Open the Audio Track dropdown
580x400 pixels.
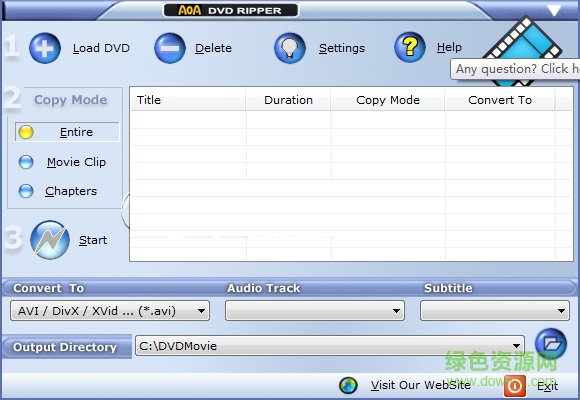pyautogui.click(x=315, y=311)
